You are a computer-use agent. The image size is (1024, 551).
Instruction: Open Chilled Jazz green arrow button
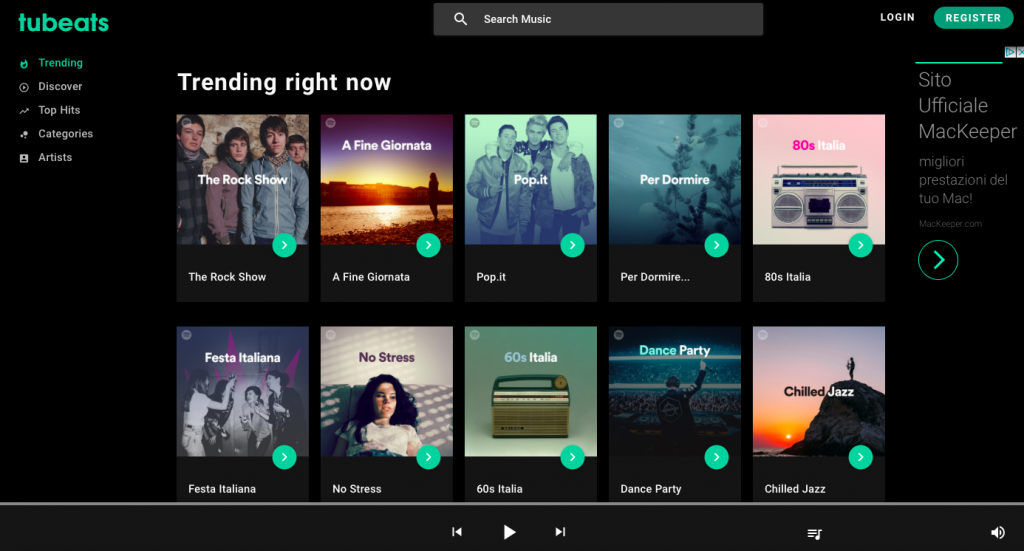point(860,457)
